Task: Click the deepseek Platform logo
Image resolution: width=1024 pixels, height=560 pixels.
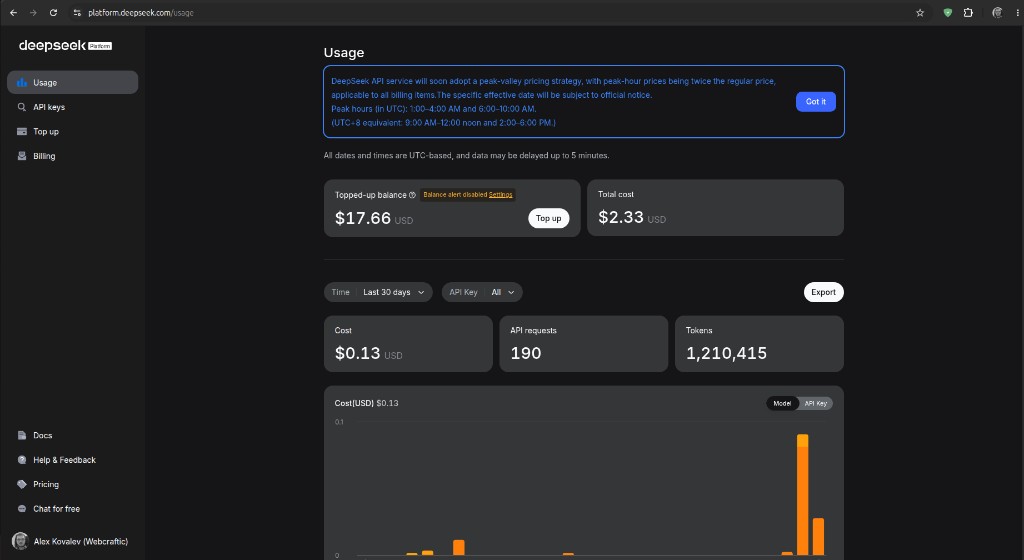Action: [x=65, y=46]
